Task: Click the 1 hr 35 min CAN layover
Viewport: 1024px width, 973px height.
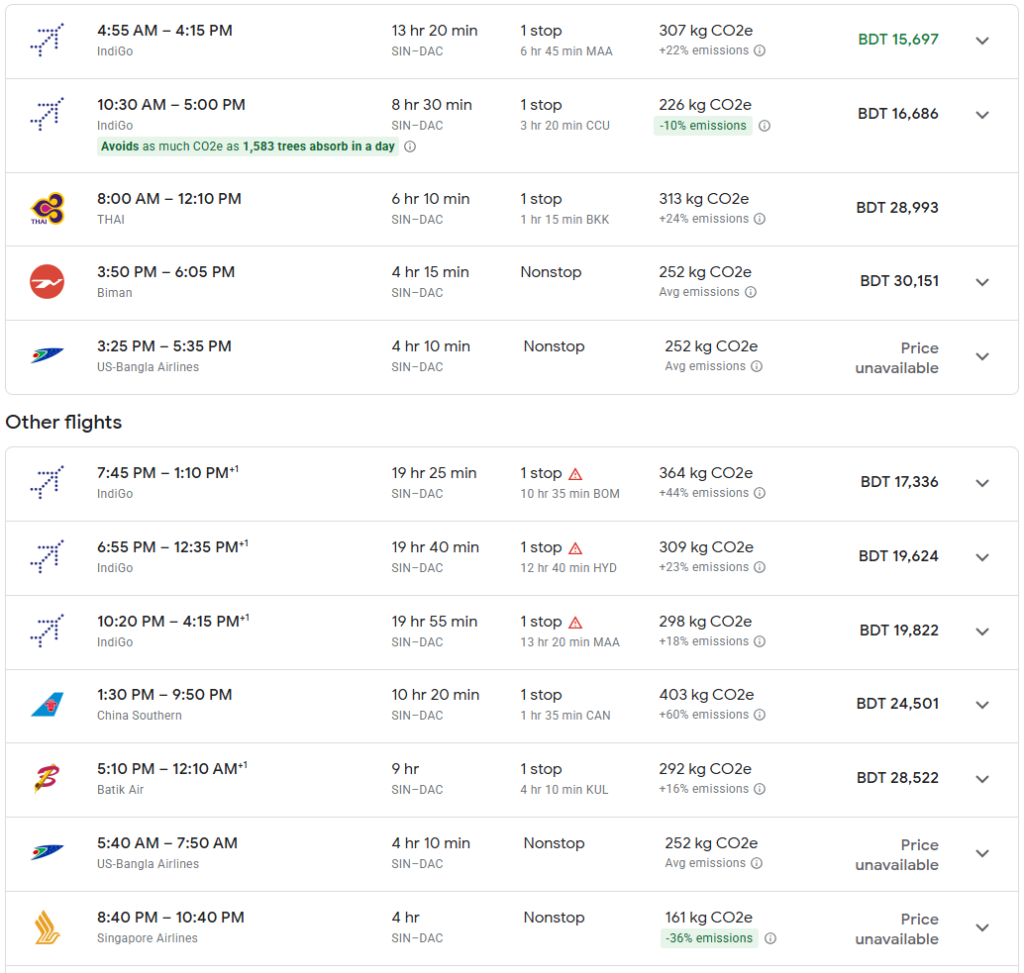Action: [566, 715]
